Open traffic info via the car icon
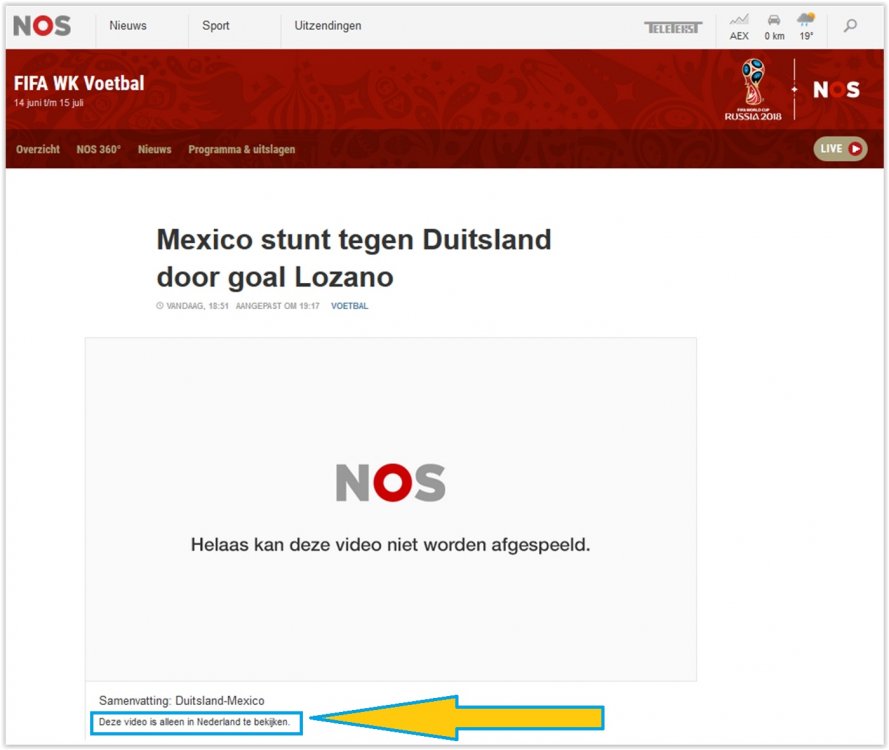Screen dimensions: 889x750 click(x=774, y=27)
